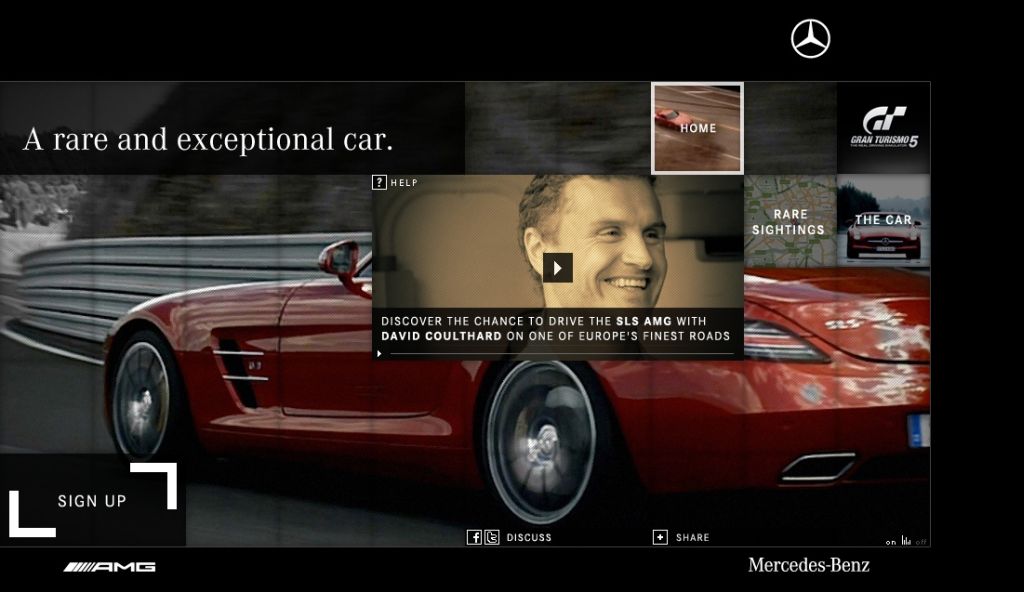Turn sound off with 'off' label
The image size is (1024, 592).
pos(921,543)
